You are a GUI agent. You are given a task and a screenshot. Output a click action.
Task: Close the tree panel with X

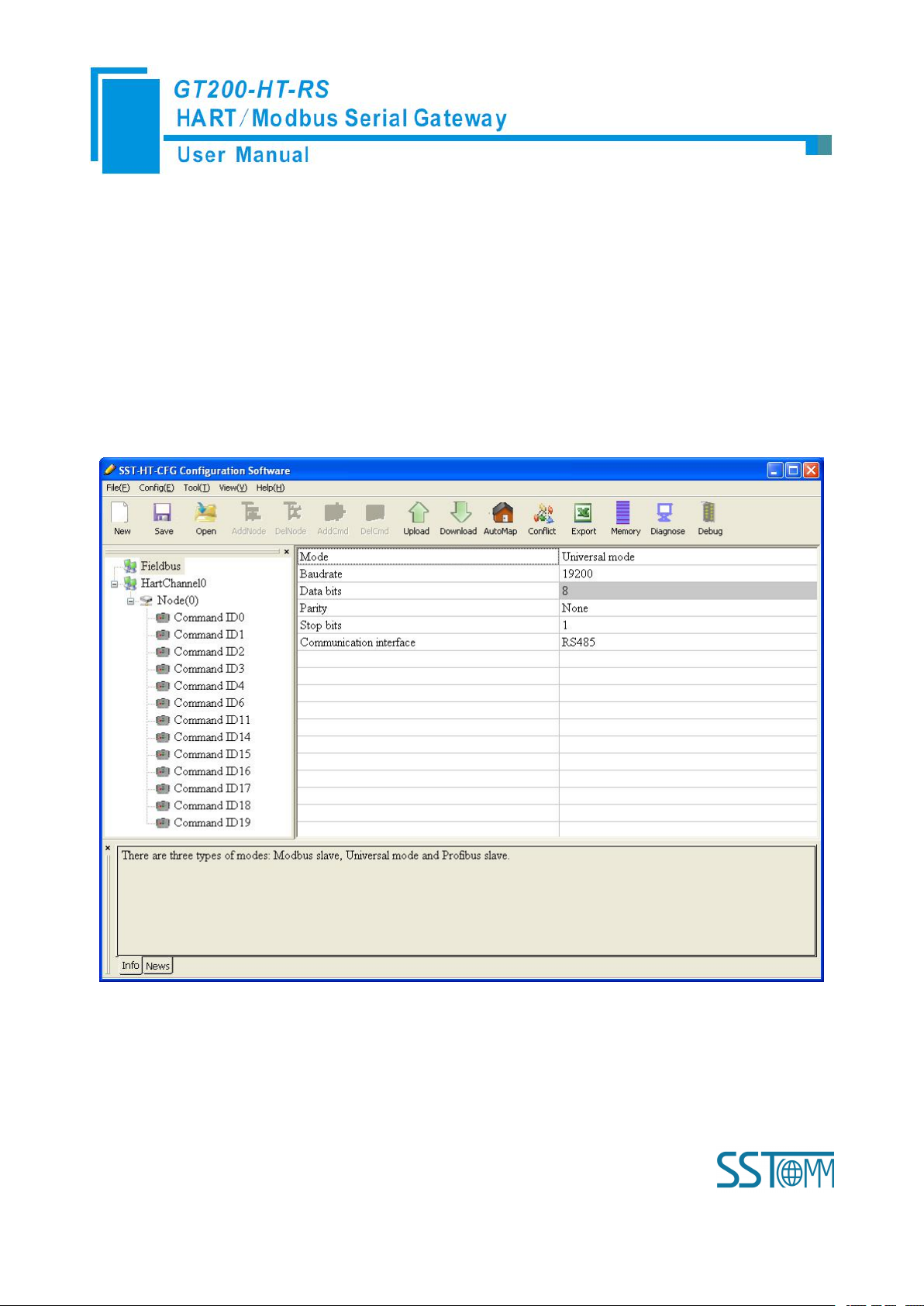click(286, 552)
